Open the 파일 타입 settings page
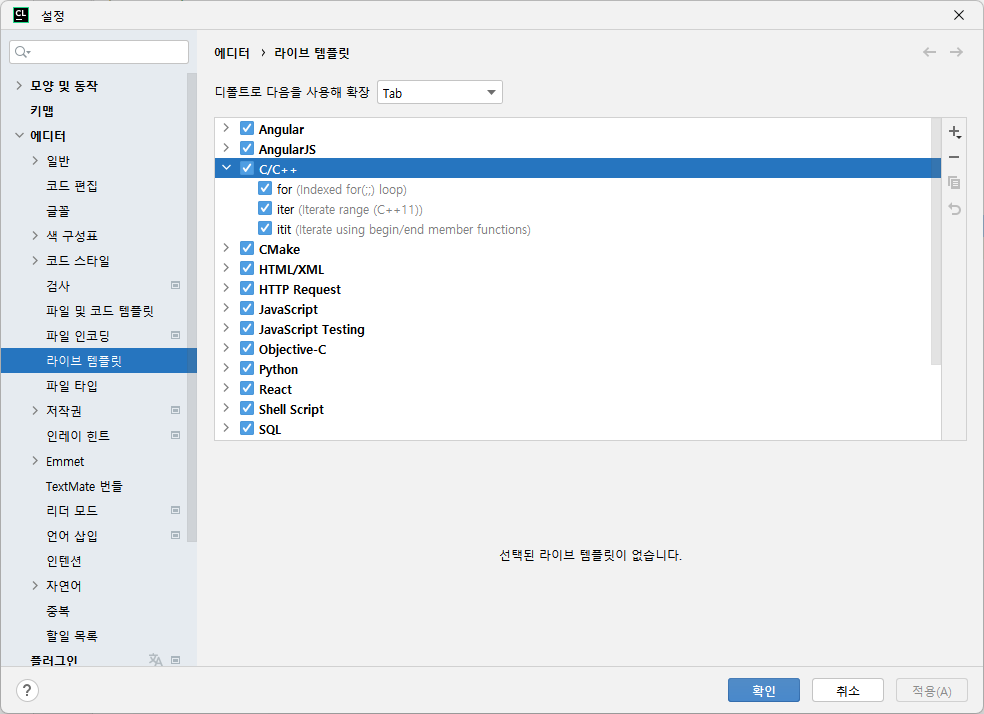 tap(72, 386)
